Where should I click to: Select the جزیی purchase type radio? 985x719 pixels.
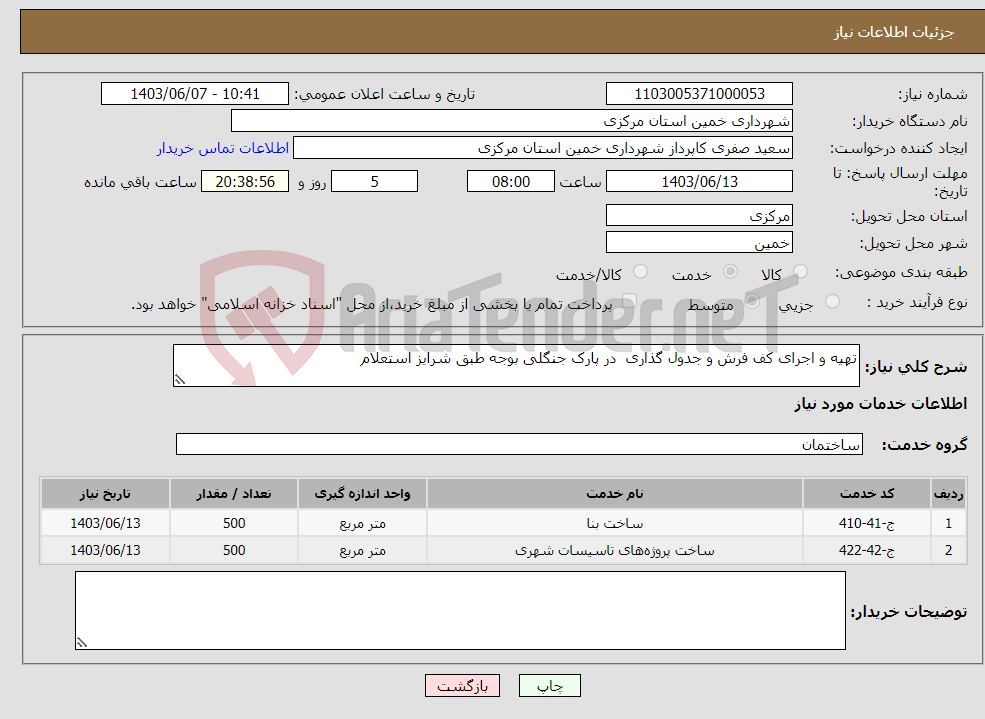(832, 301)
